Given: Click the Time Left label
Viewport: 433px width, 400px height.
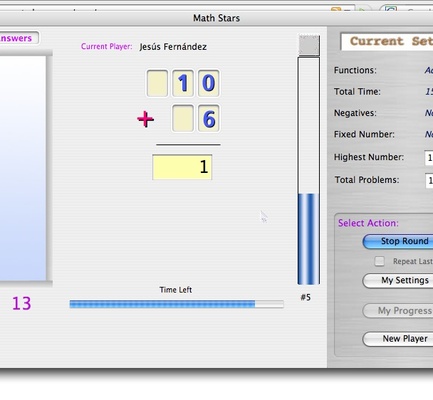Looking at the screenshot, I should (x=176, y=290).
